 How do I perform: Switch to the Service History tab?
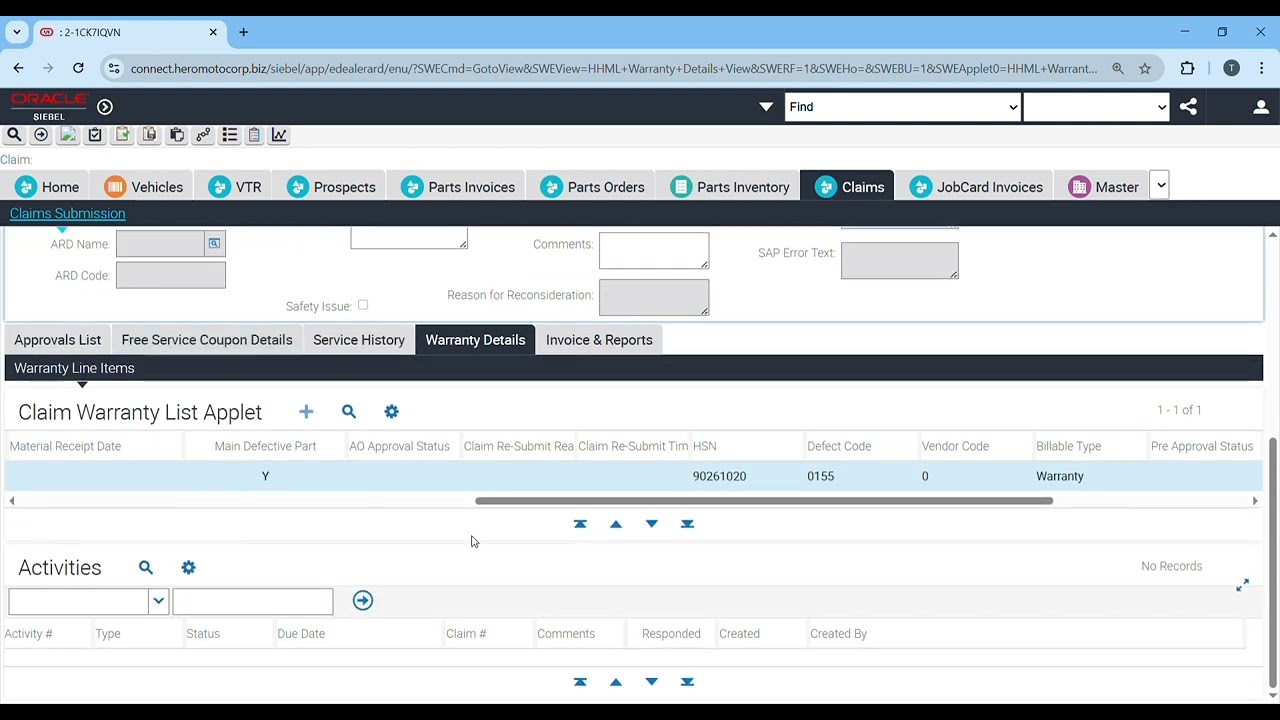[359, 340]
